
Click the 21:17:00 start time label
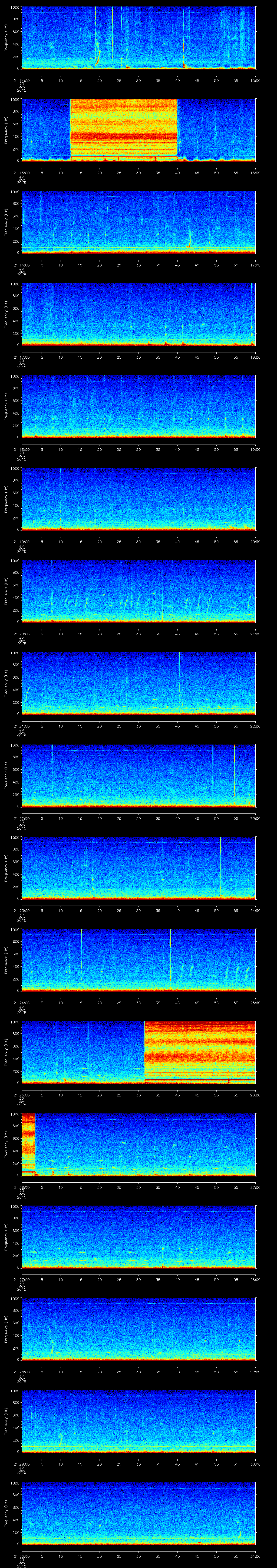coord(21,357)
